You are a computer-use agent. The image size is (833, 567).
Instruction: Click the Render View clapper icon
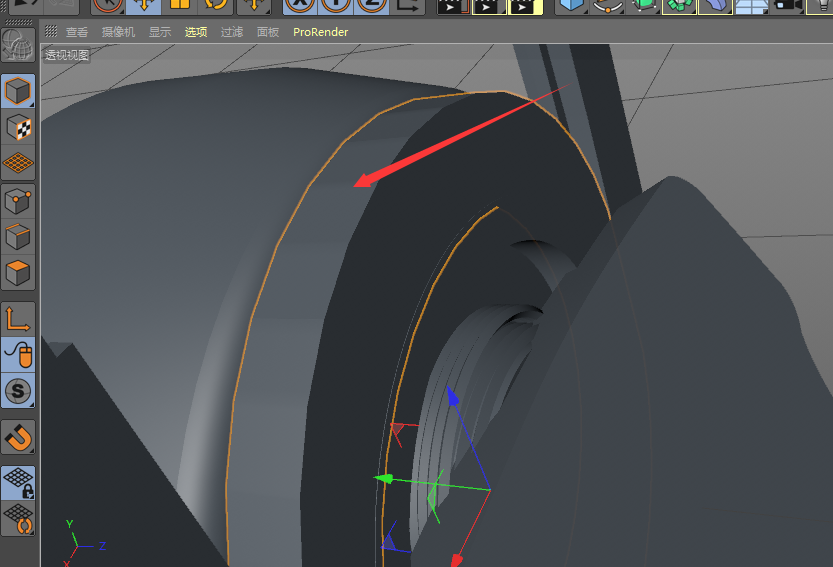pyautogui.click(x=453, y=6)
